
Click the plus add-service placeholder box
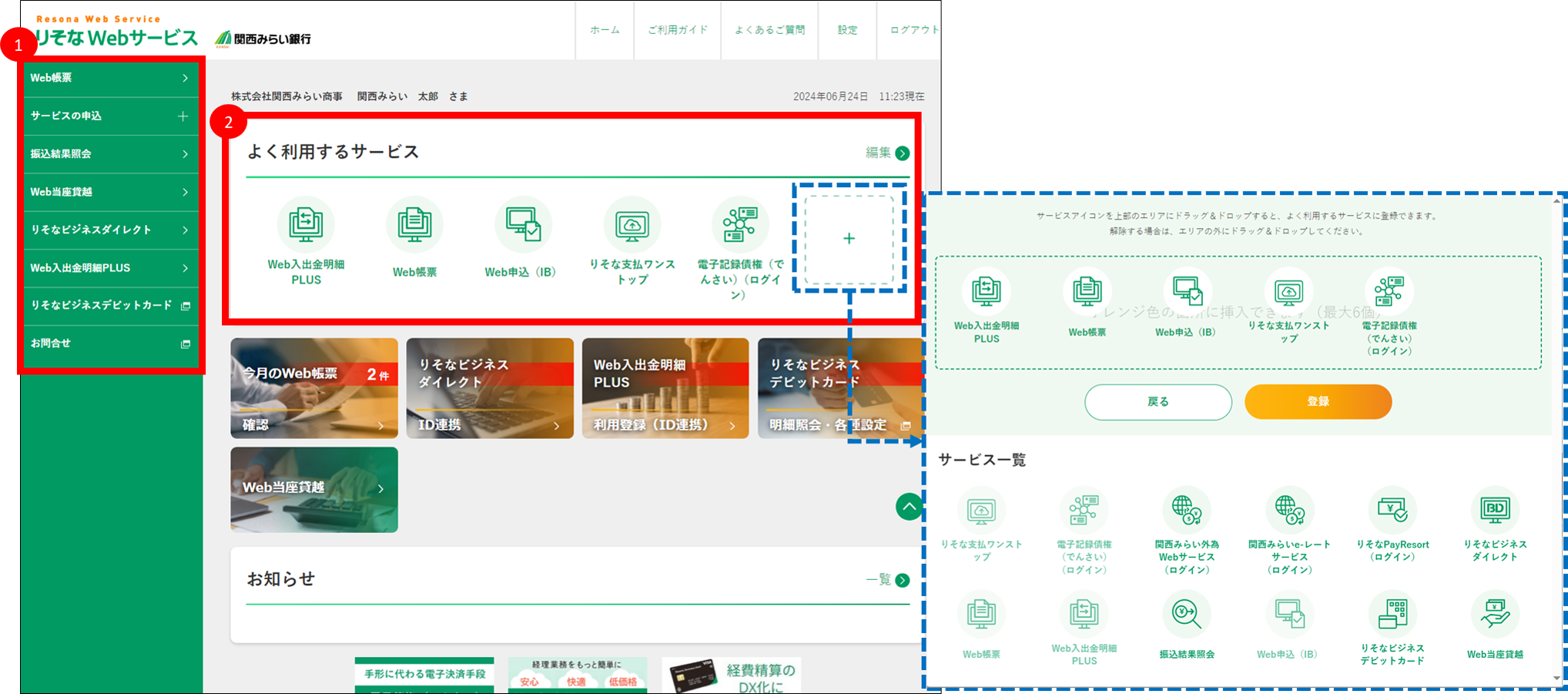tap(849, 239)
